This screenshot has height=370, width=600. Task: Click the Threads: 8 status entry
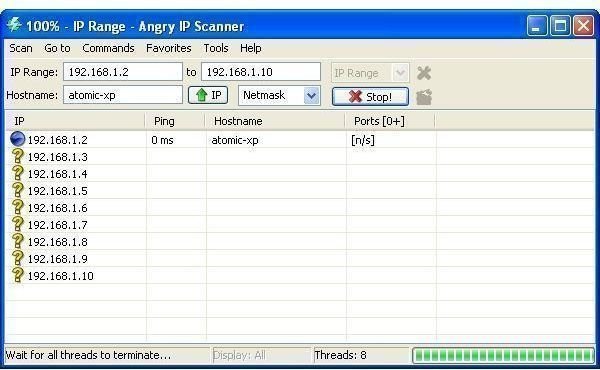coord(340,355)
